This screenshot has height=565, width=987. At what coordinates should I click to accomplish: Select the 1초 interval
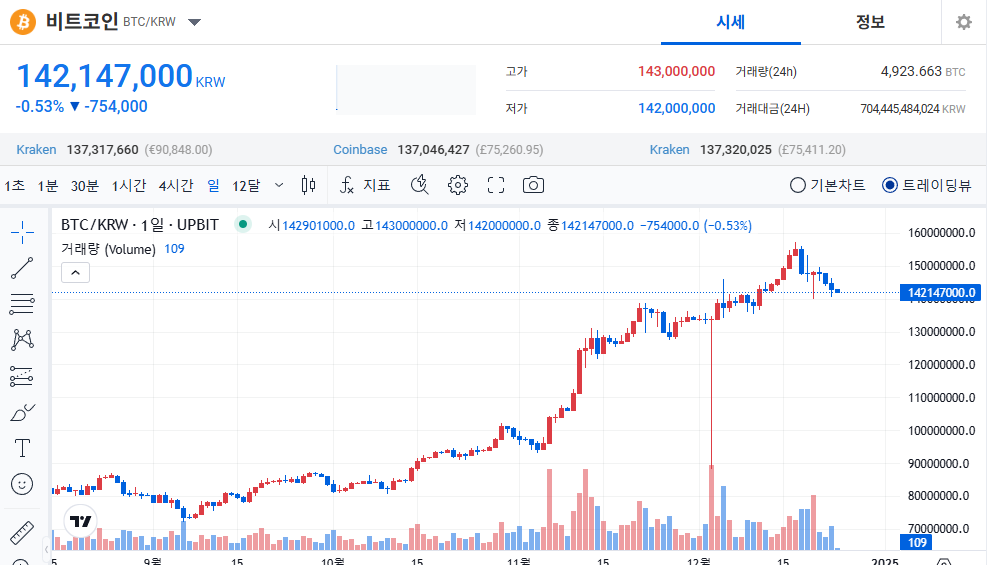pyautogui.click(x=14, y=186)
